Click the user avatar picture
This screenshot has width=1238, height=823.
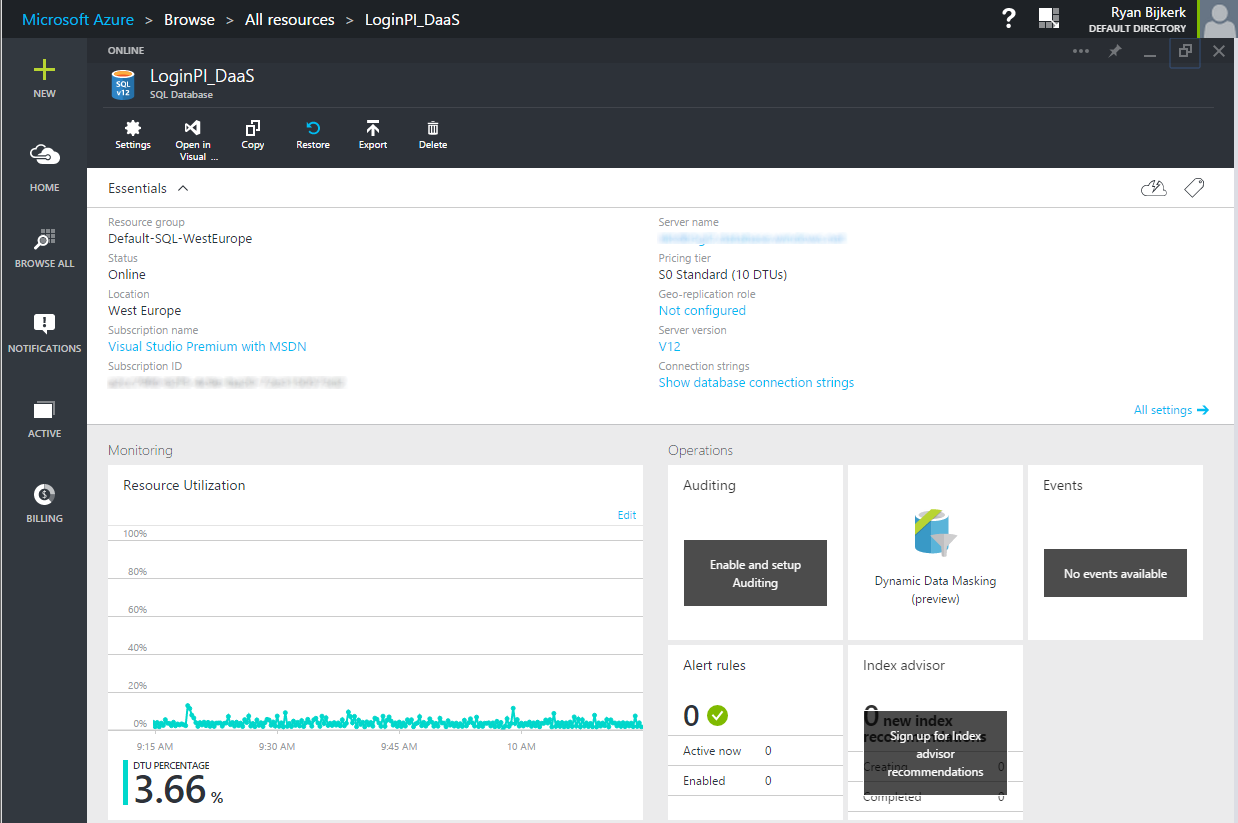tap(1217, 19)
